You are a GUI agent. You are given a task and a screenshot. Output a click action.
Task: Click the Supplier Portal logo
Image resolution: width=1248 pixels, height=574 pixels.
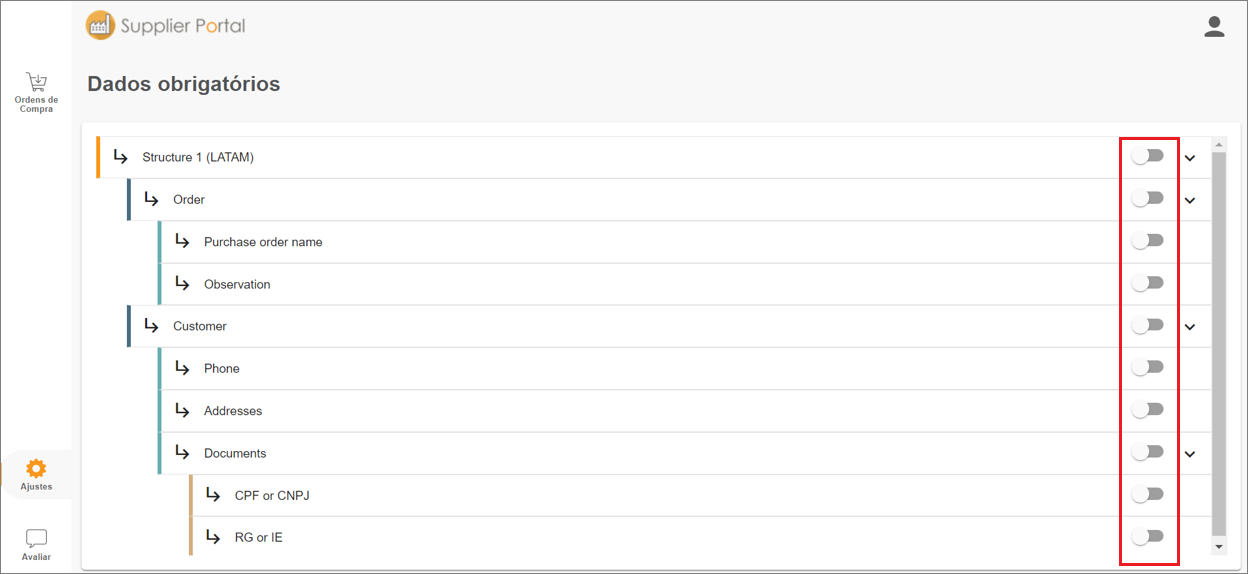click(165, 26)
